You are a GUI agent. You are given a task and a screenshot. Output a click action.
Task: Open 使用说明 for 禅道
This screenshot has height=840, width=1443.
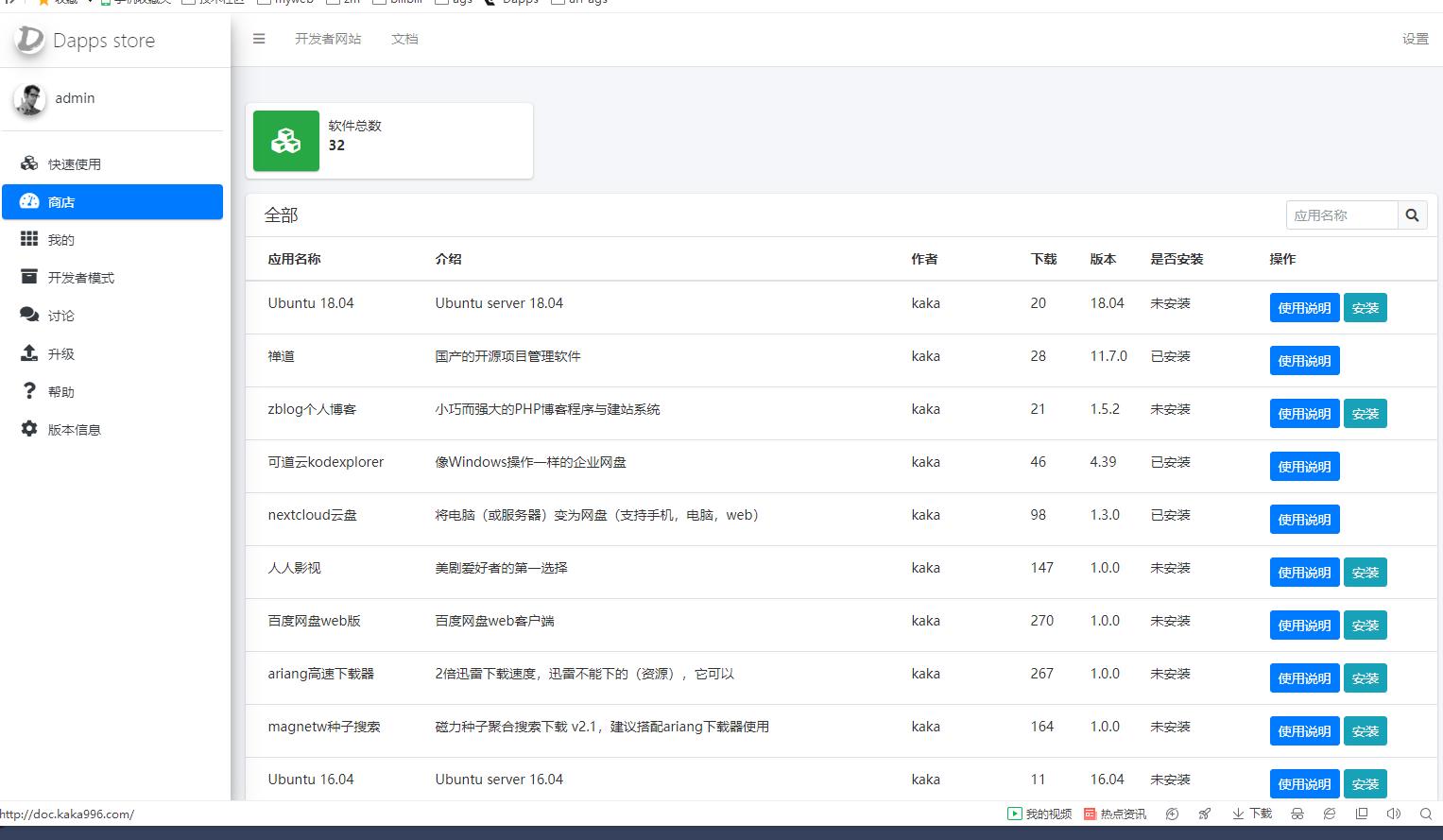pos(1304,360)
